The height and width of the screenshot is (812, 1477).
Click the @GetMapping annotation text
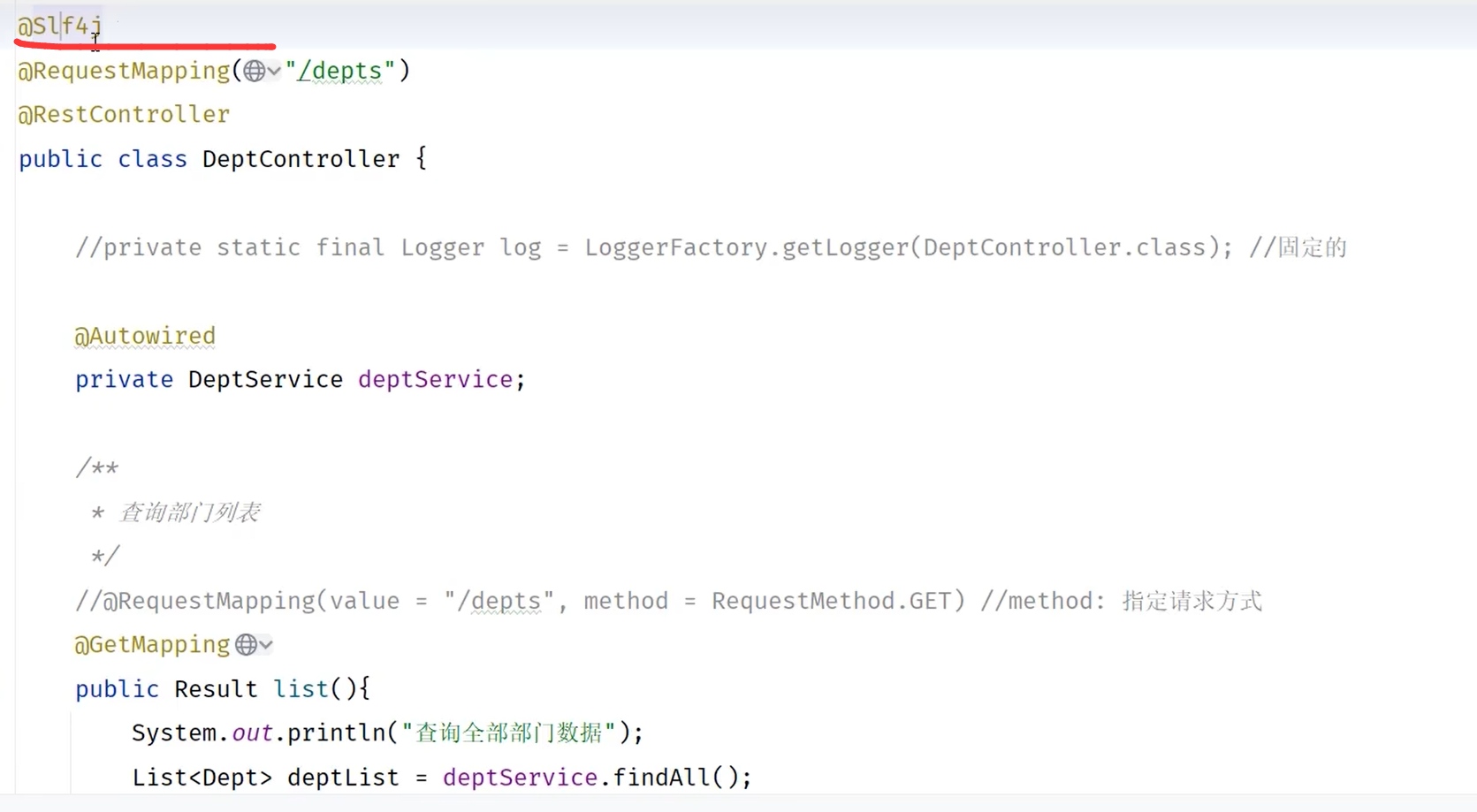[x=151, y=645]
